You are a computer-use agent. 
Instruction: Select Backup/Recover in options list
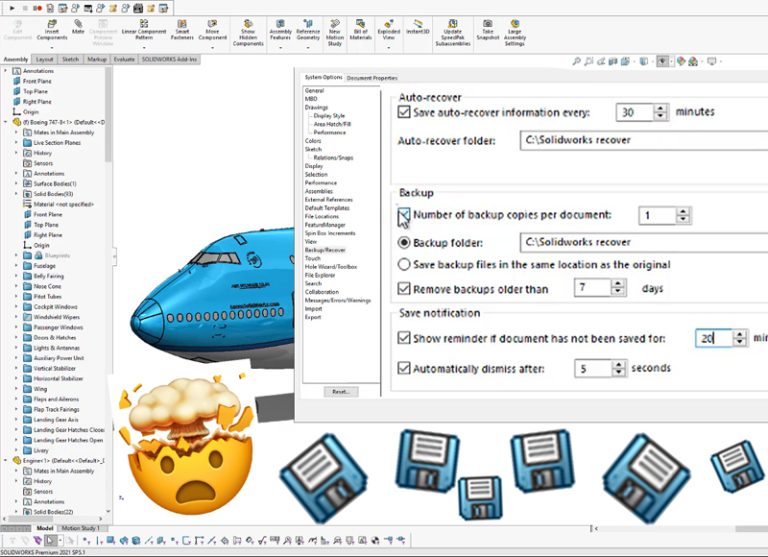[325, 250]
